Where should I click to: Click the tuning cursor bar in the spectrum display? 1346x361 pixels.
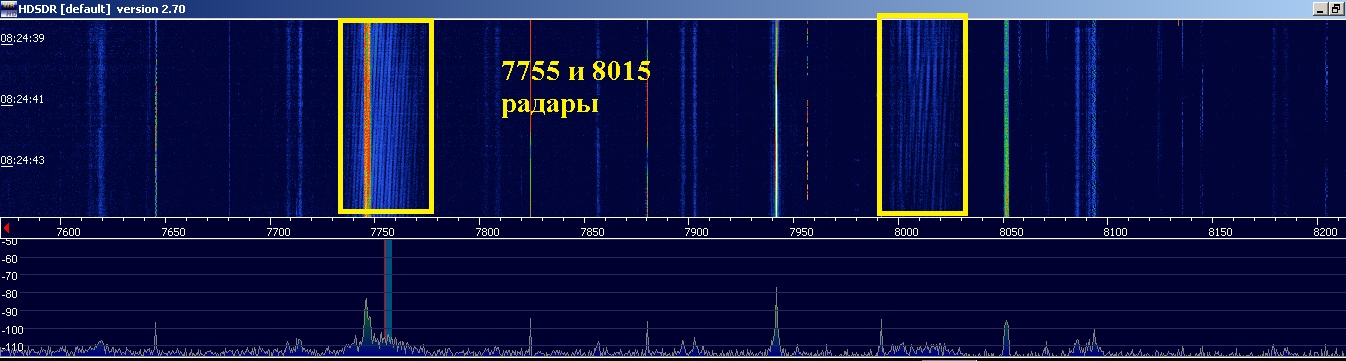click(x=388, y=297)
